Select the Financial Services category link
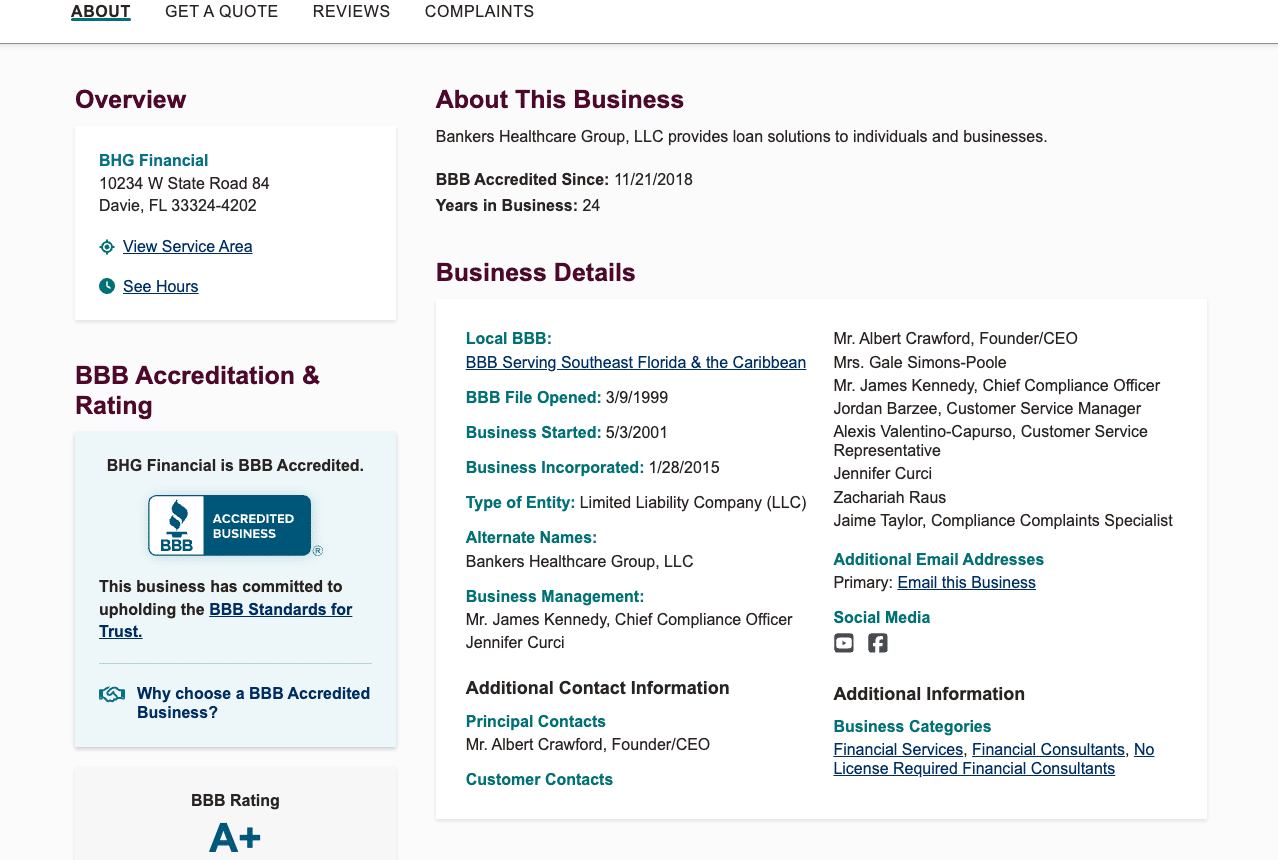 coord(897,749)
